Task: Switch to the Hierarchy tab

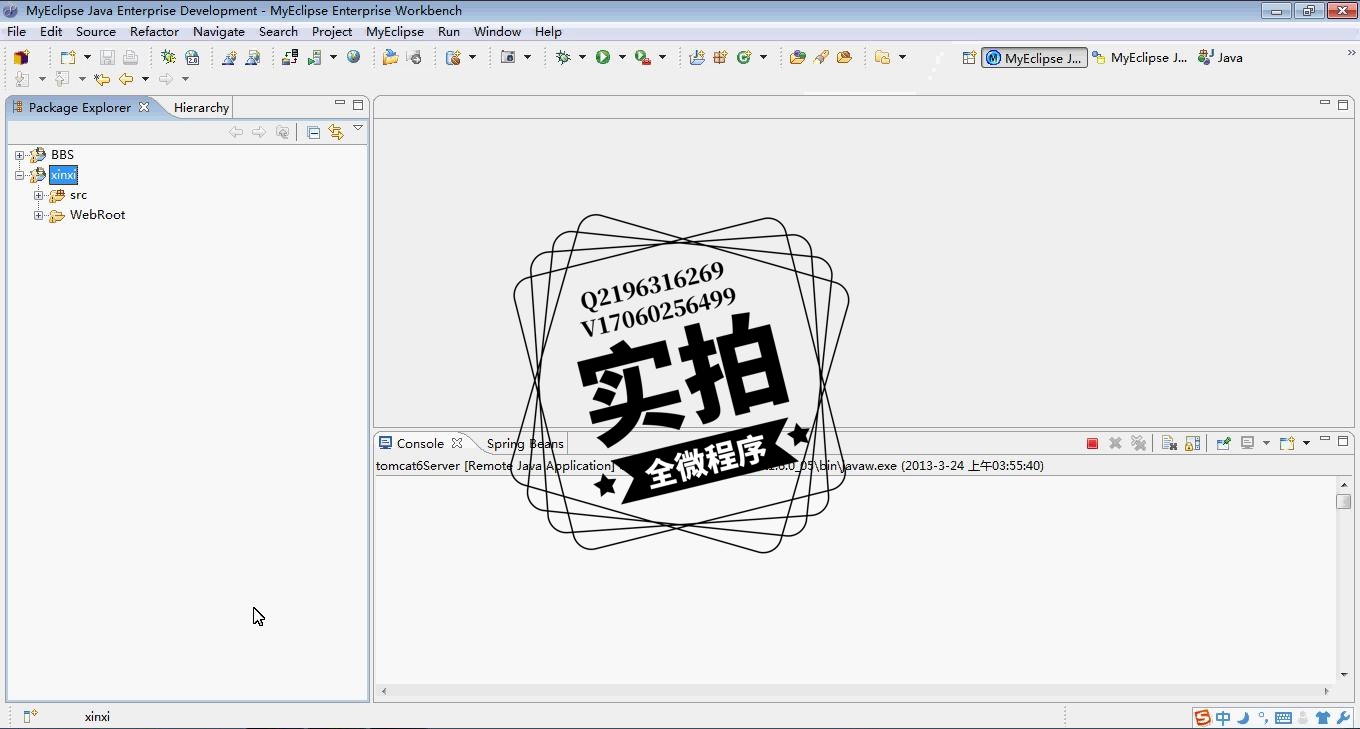Action: pyautogui.click(x=201, y=107)
